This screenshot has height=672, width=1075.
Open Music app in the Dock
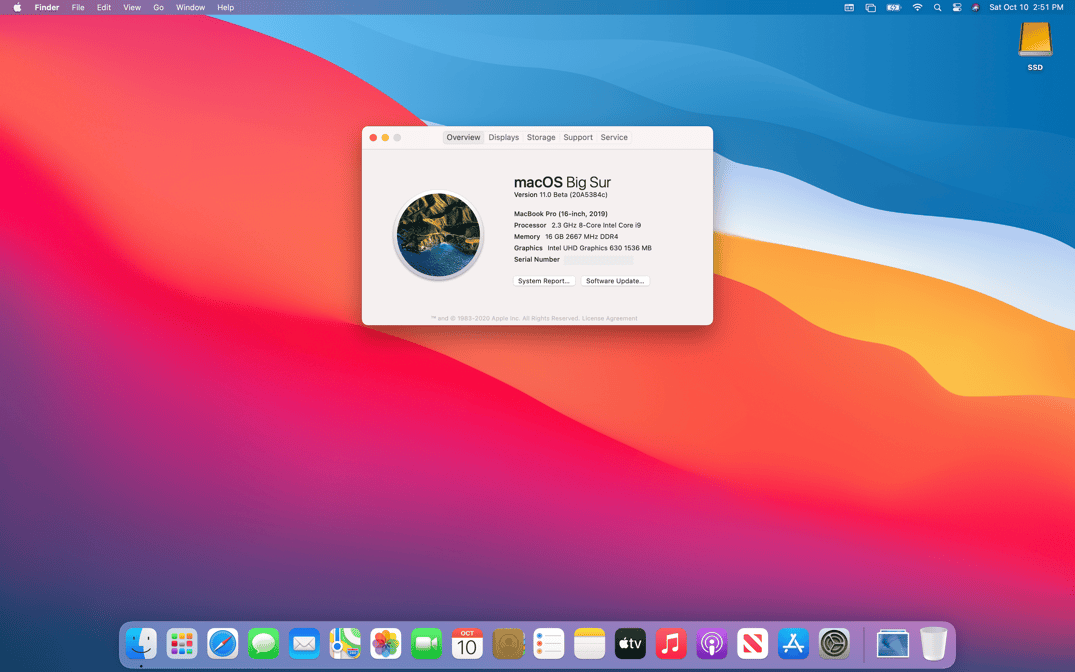click(x=671, y=644)
